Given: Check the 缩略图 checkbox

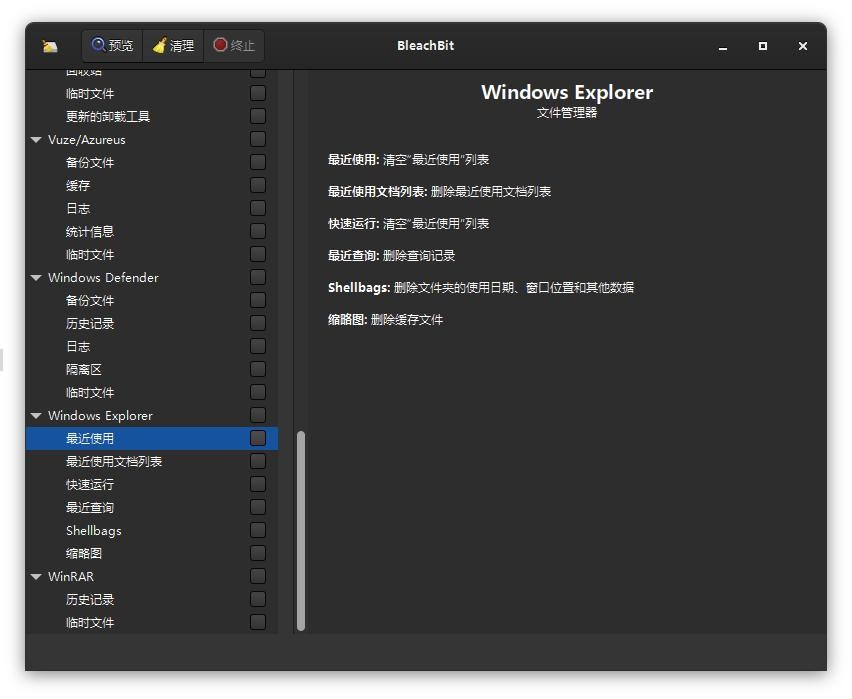Looking at the screenshot, I should [x=258, y=553].
